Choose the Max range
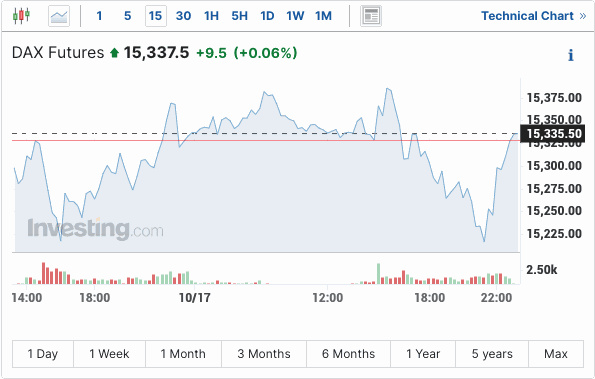Screen dimensions: 595x379 coord(556,354)
